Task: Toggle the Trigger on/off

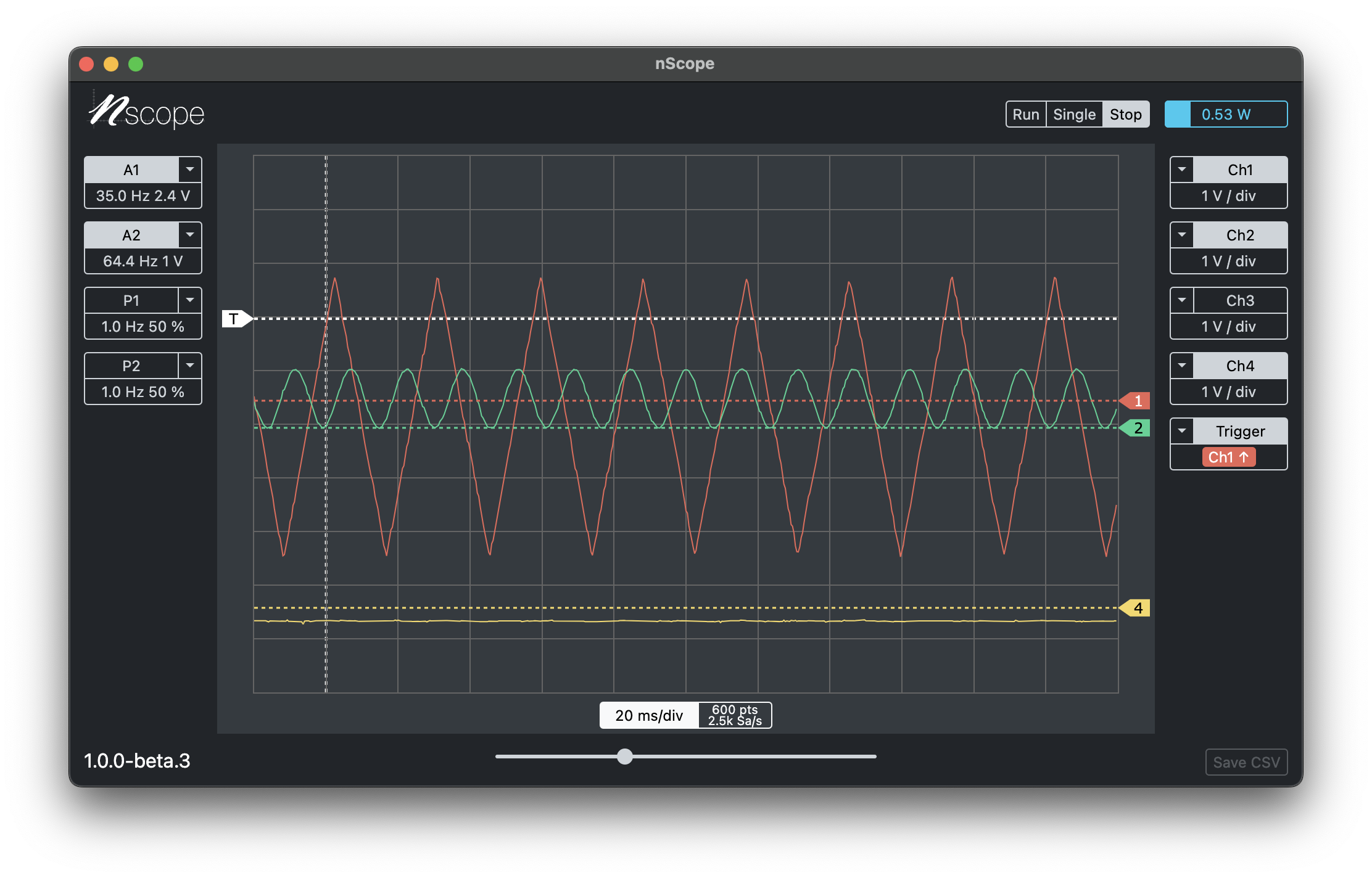Action: [x=1240, y=431]
